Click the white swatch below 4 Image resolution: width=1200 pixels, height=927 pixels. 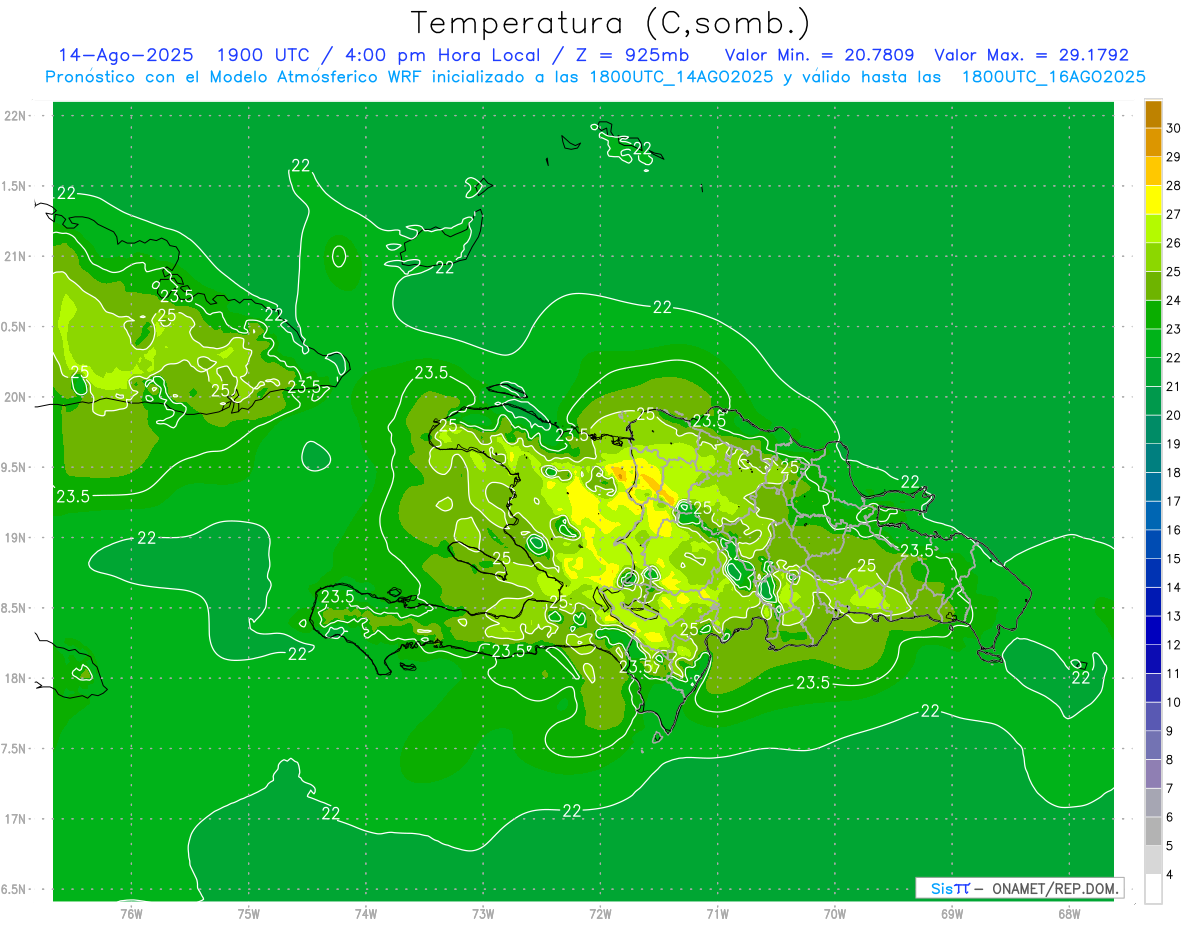coord(1153,889)
